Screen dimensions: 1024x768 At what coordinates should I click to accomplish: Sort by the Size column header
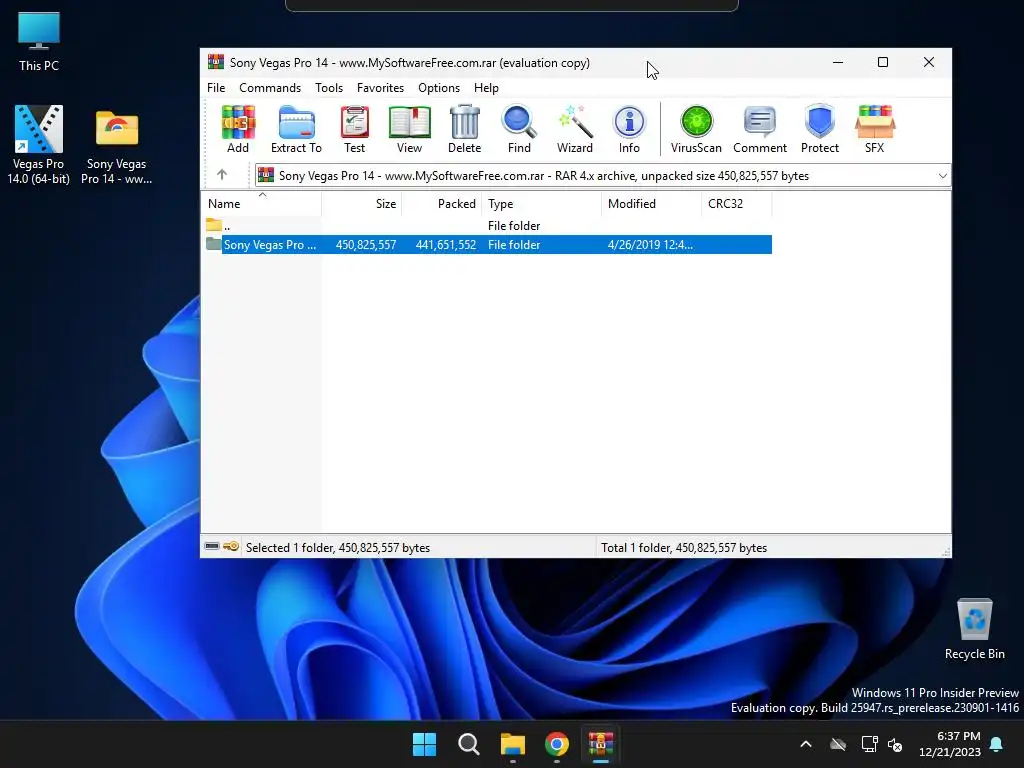[x=361, y=204]
